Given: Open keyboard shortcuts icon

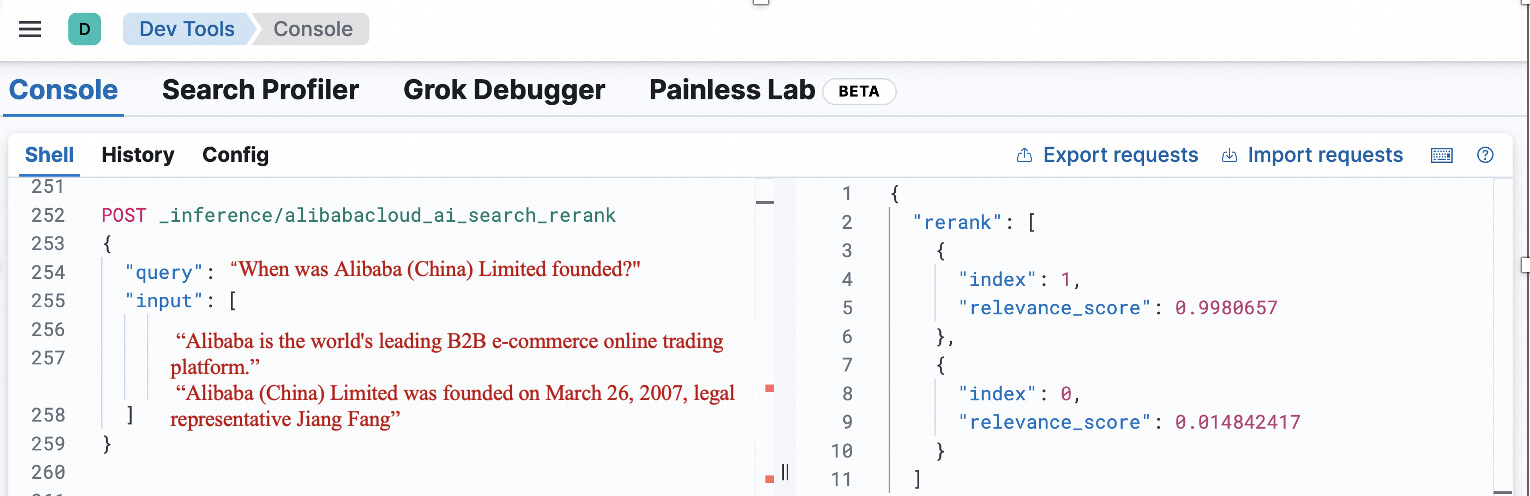Looking at the screenshot, I should pos(1441,155).
